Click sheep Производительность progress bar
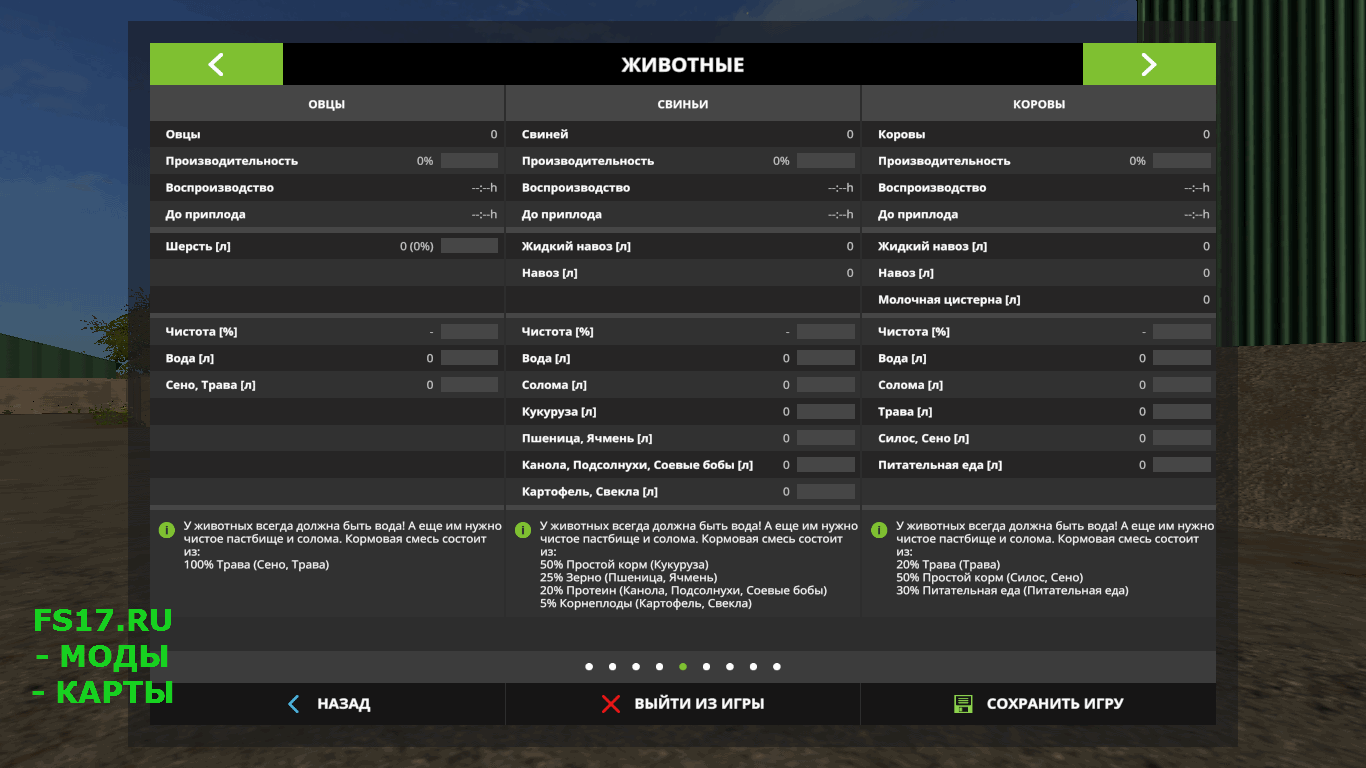 (x=469, y=161)
